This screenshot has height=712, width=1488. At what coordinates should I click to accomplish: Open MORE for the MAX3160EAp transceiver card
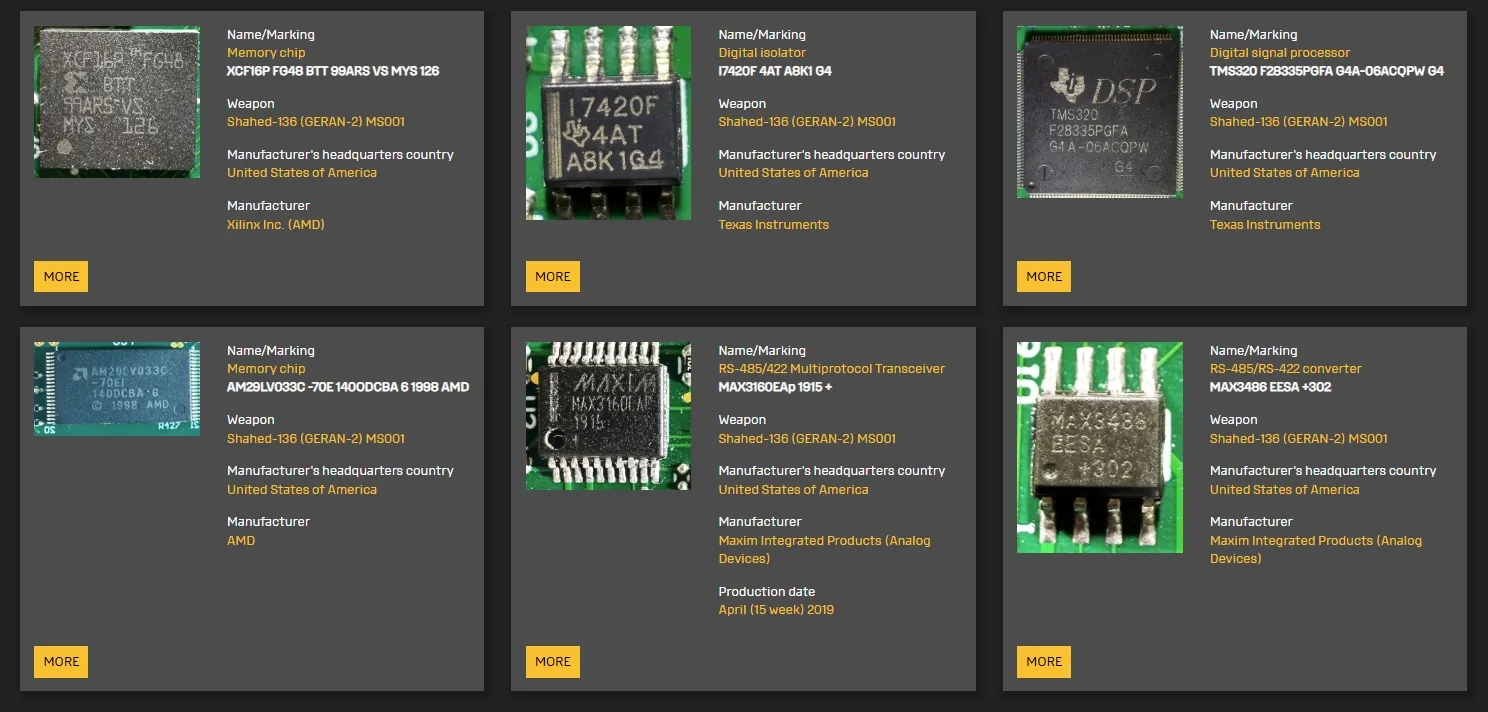pyautogui.click(x=552, y=662)
